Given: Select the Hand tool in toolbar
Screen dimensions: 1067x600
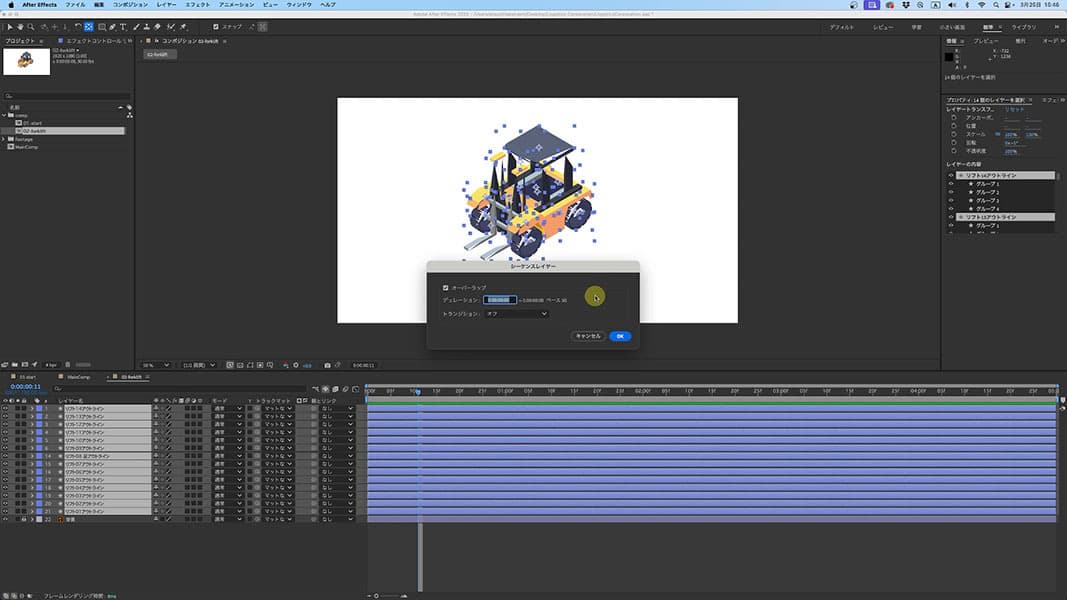Looking at the screenshot, I should point(21,27).
